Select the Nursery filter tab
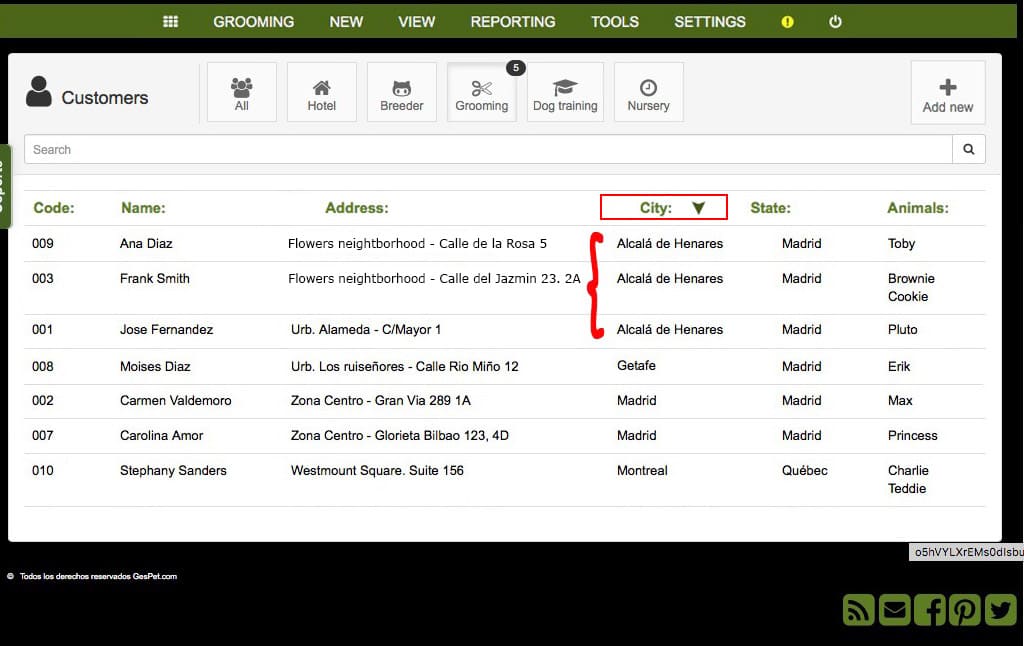This screenshot has height=646, width=1024. [x=648, y=92]
